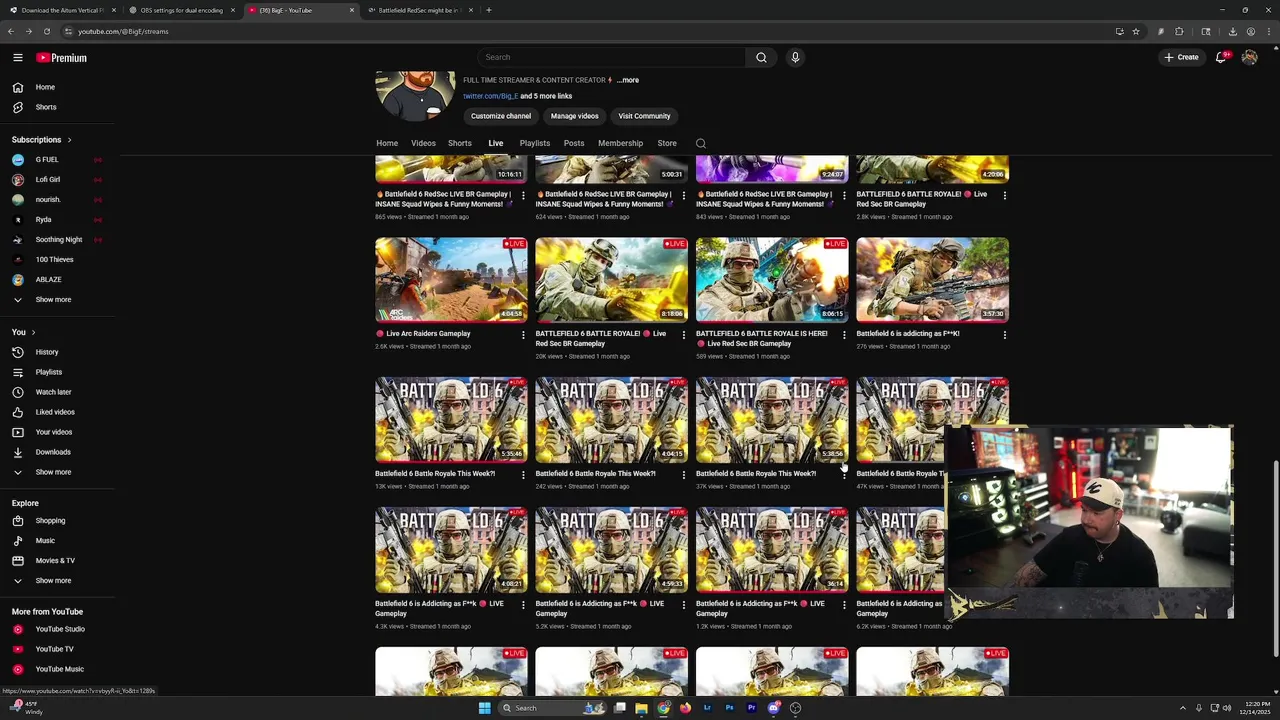Open Firefox from the taskbar
1280x720 pixels.
coord(685,708)
